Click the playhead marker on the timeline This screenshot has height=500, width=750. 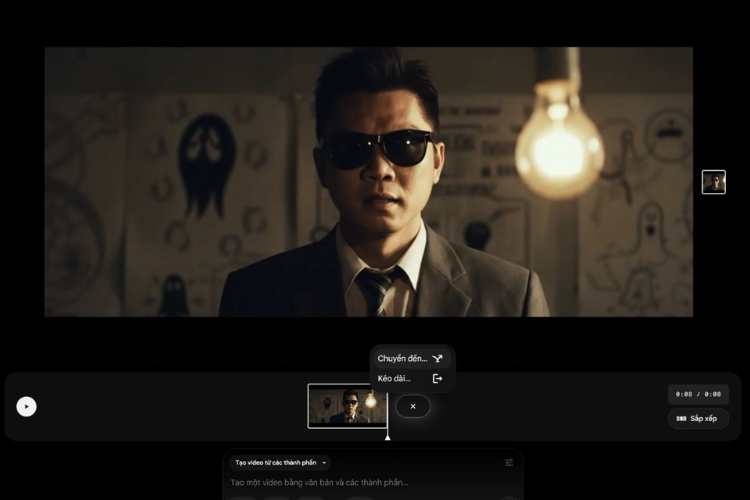[x=387, y=436]
